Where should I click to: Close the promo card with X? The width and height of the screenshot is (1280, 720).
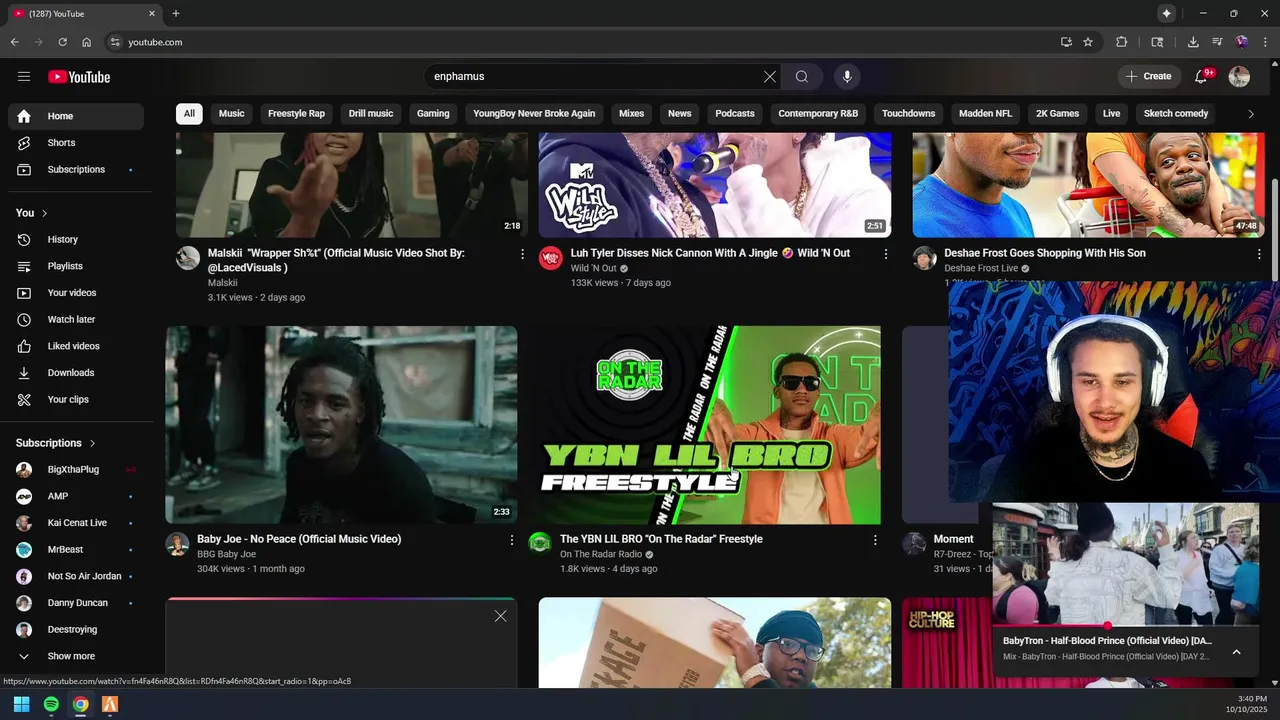click(x=500, y=616)
